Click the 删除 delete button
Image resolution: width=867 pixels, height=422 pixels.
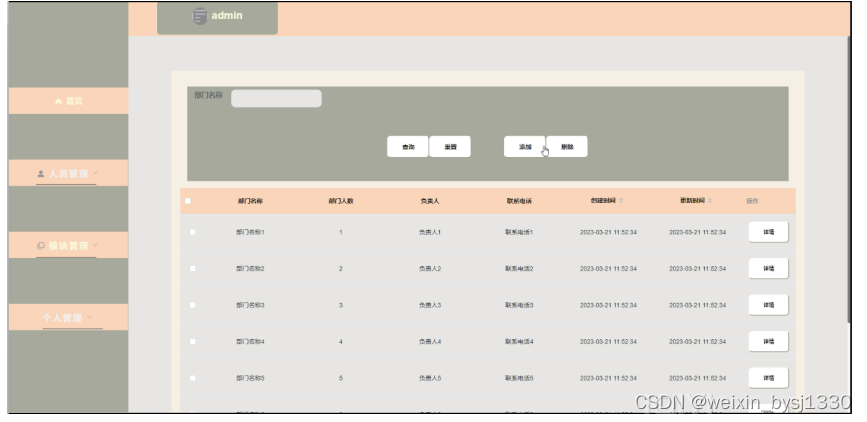click(x=567, y=147)
